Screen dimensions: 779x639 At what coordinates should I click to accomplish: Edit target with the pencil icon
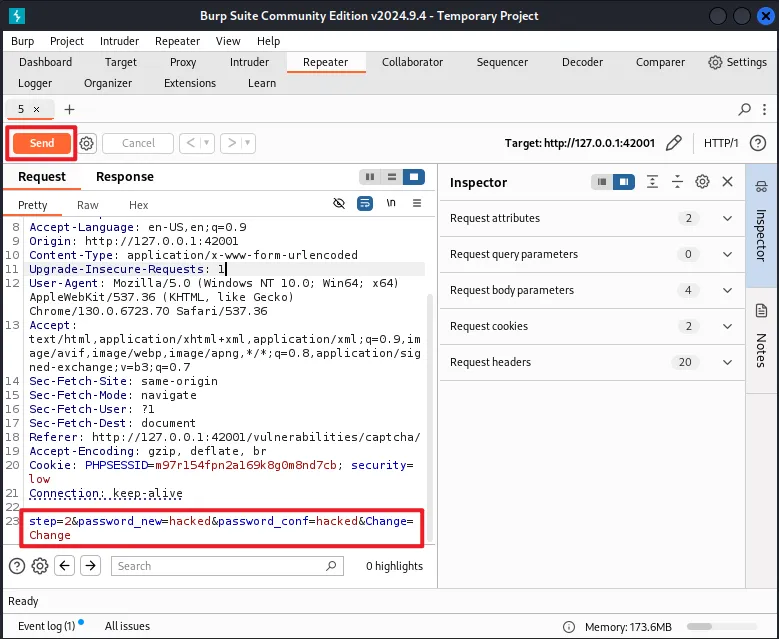coord(674,143)
